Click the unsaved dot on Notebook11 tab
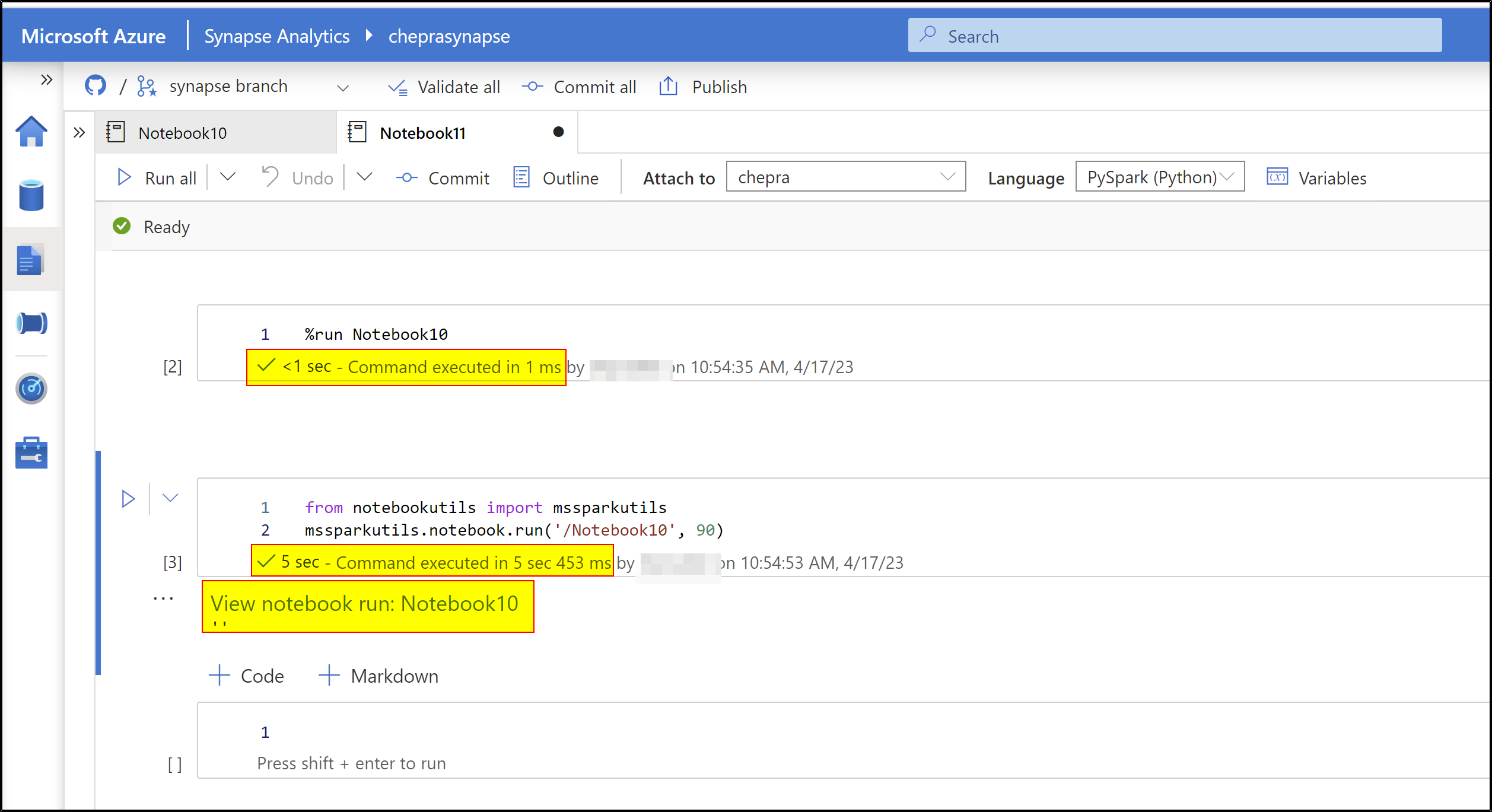 coord(558,132)
